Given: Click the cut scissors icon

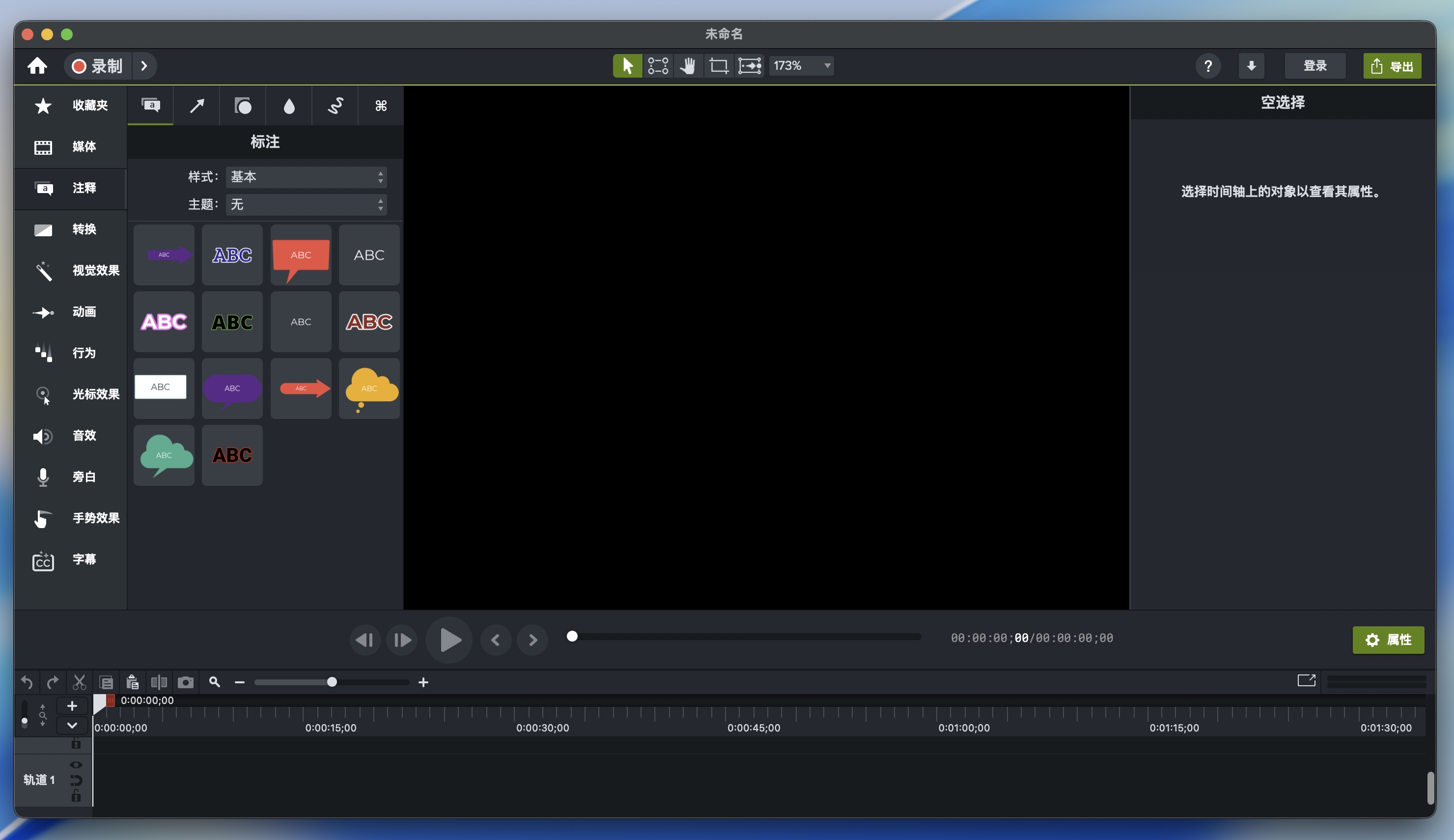Looking at the screenshot, I should 80,682.
